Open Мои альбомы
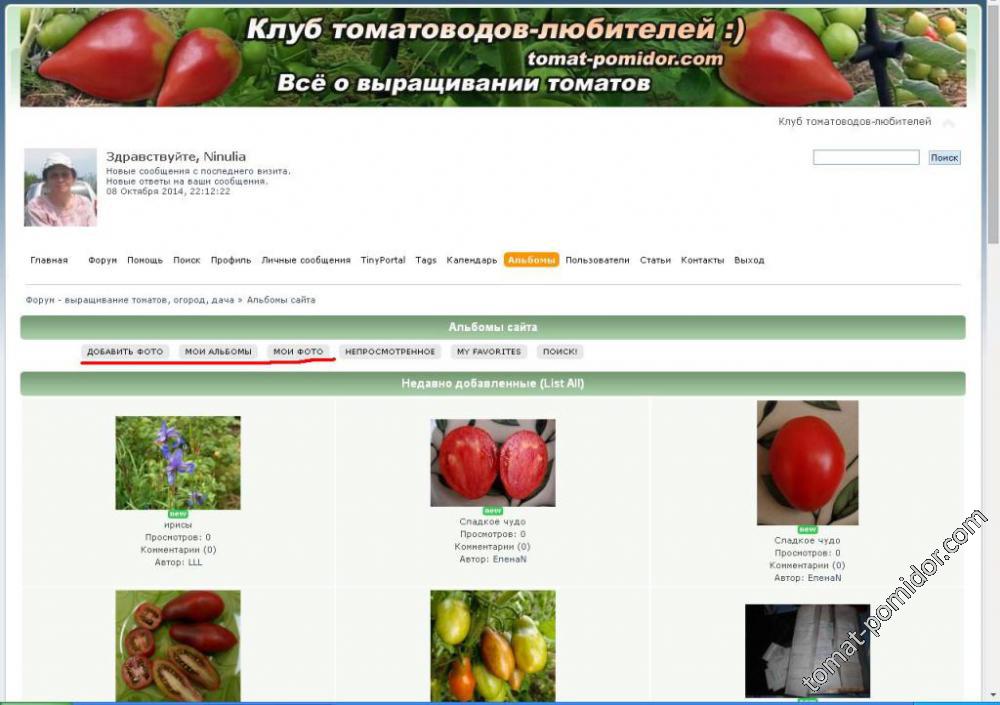The image size is (1000, 705). (216, 352)
